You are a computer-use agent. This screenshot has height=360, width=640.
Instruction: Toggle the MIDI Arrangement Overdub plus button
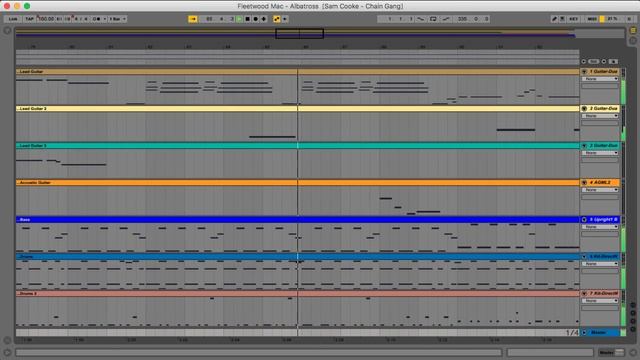[264, 19]
